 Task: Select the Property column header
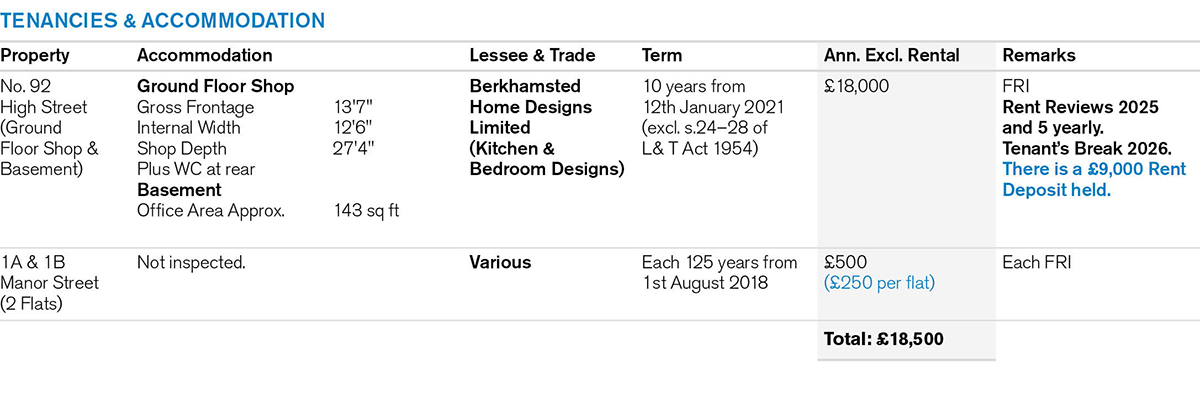tap(35, 56)
